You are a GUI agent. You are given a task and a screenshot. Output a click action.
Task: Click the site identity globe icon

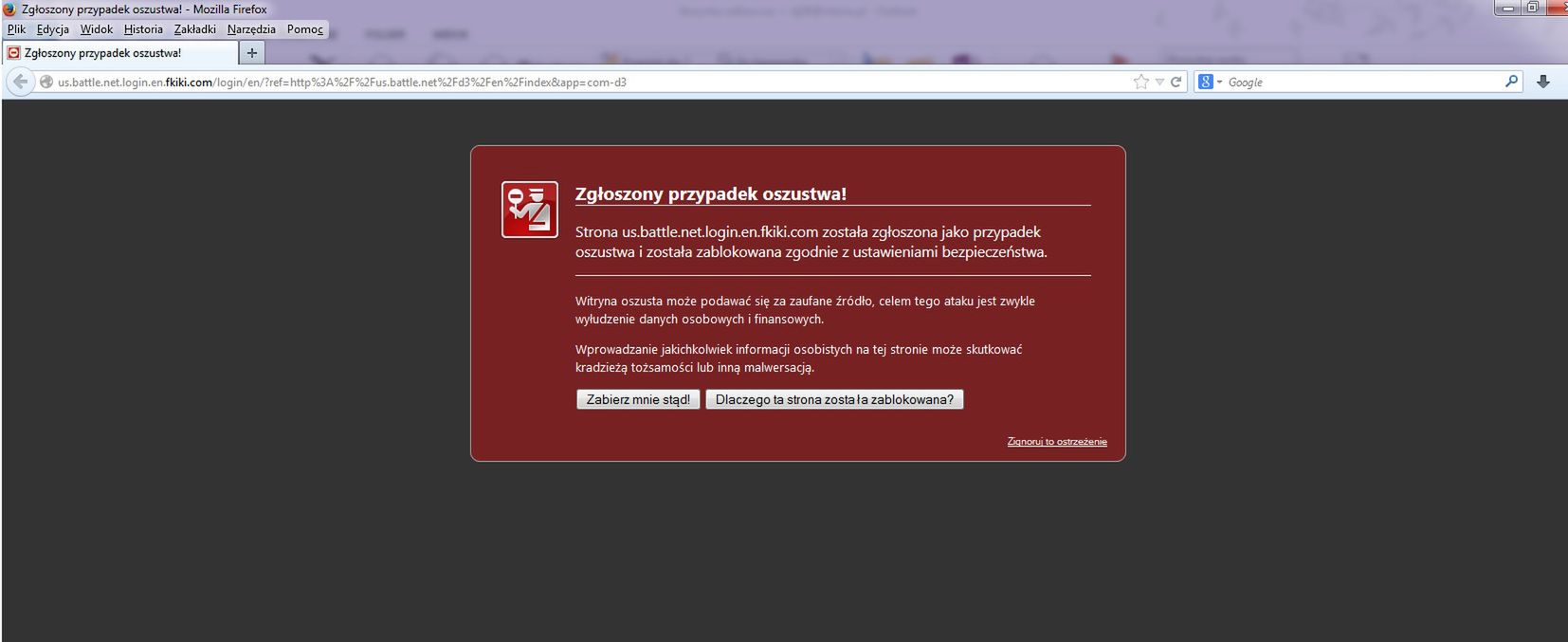[46, 83]
